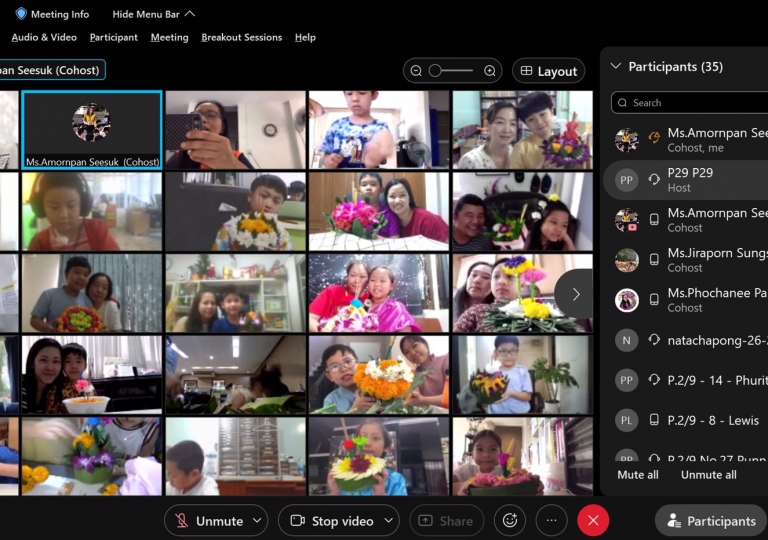
Task: Open the Layout options
Action: 549,71
